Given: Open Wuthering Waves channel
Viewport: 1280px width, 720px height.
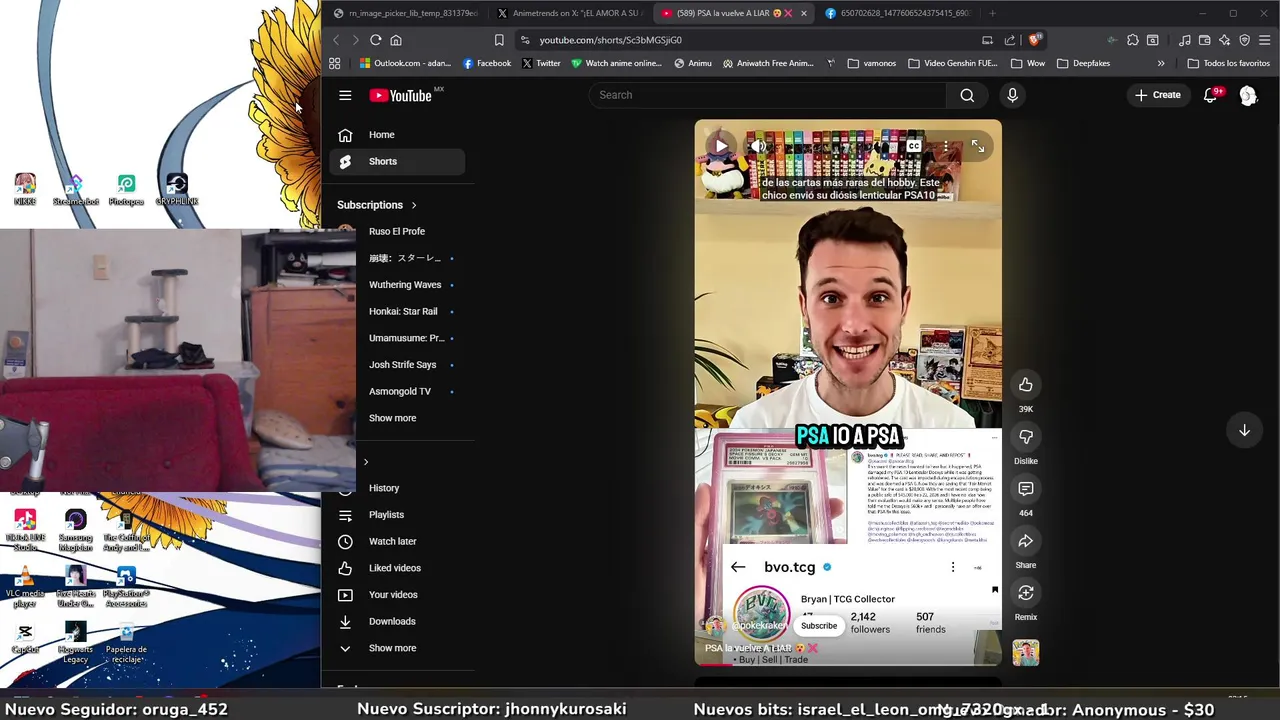Looking at the screenshot, I should [x=405, y=285].
